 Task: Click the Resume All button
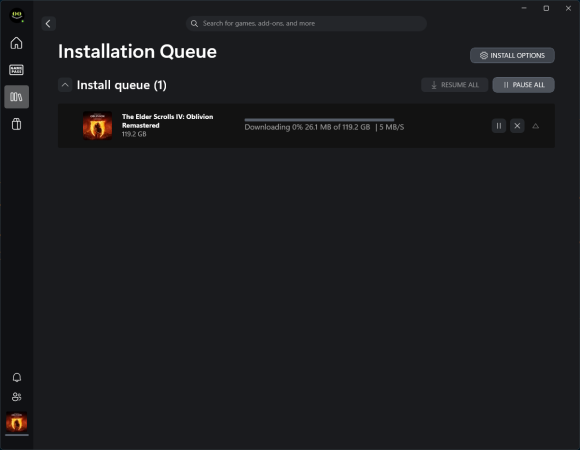tap(455, 85)
